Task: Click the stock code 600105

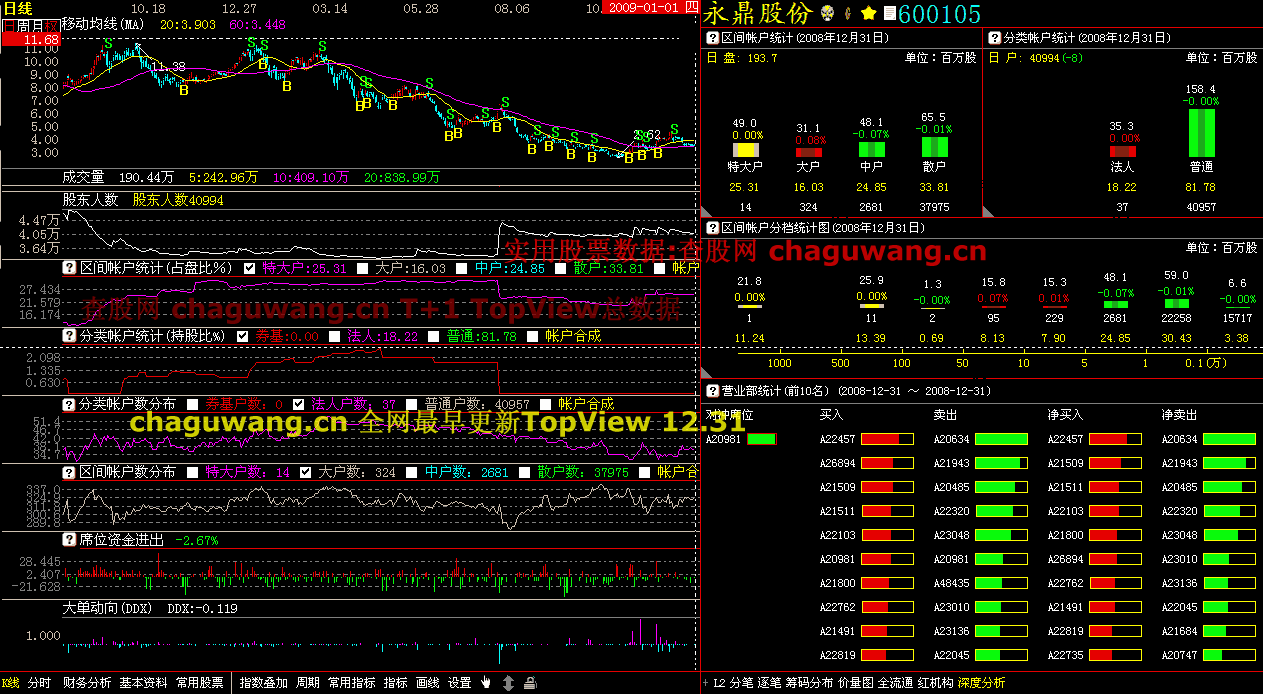Action: tap(939, 14)
